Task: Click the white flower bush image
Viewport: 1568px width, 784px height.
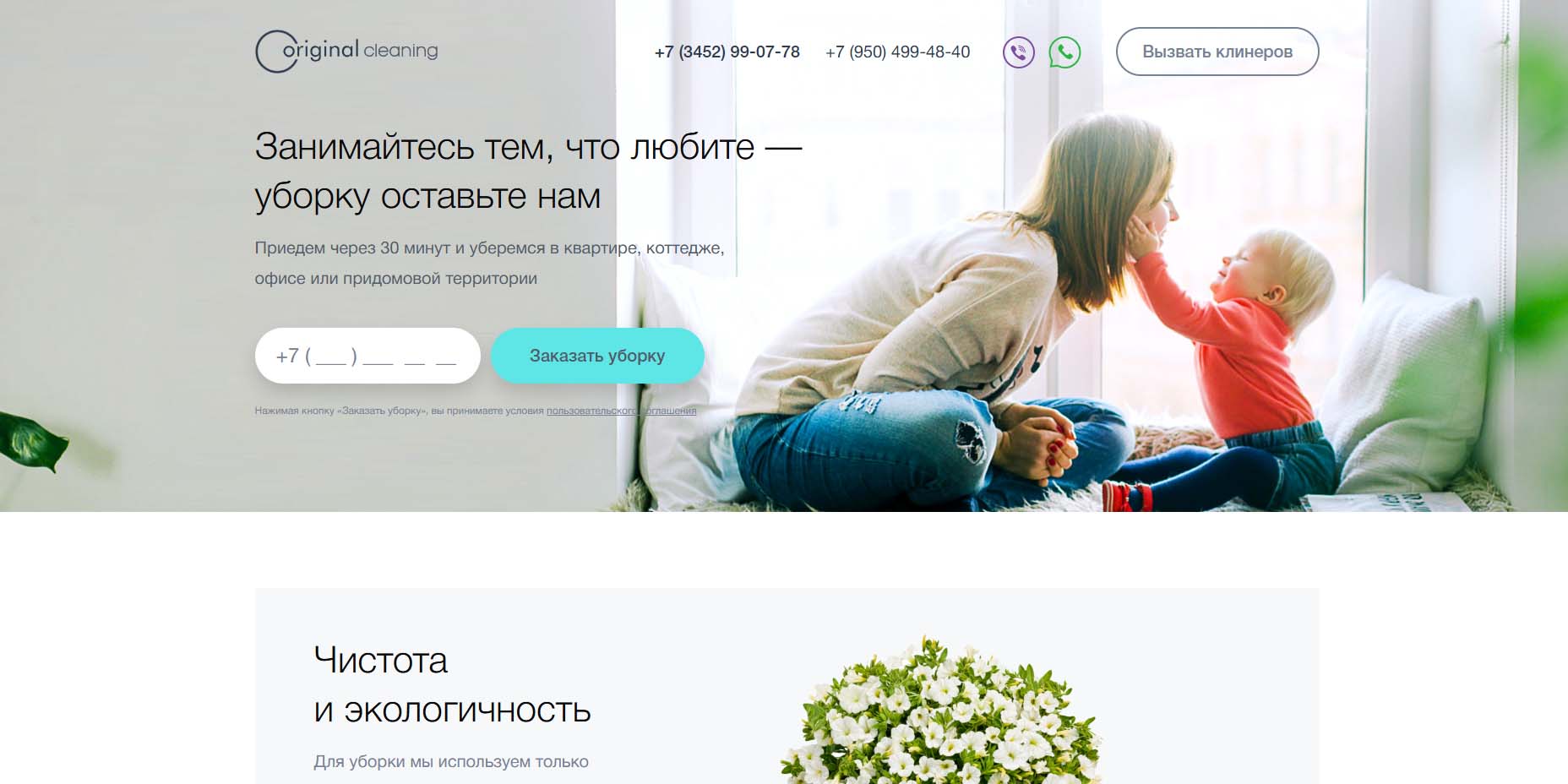Action: (939, 710)
